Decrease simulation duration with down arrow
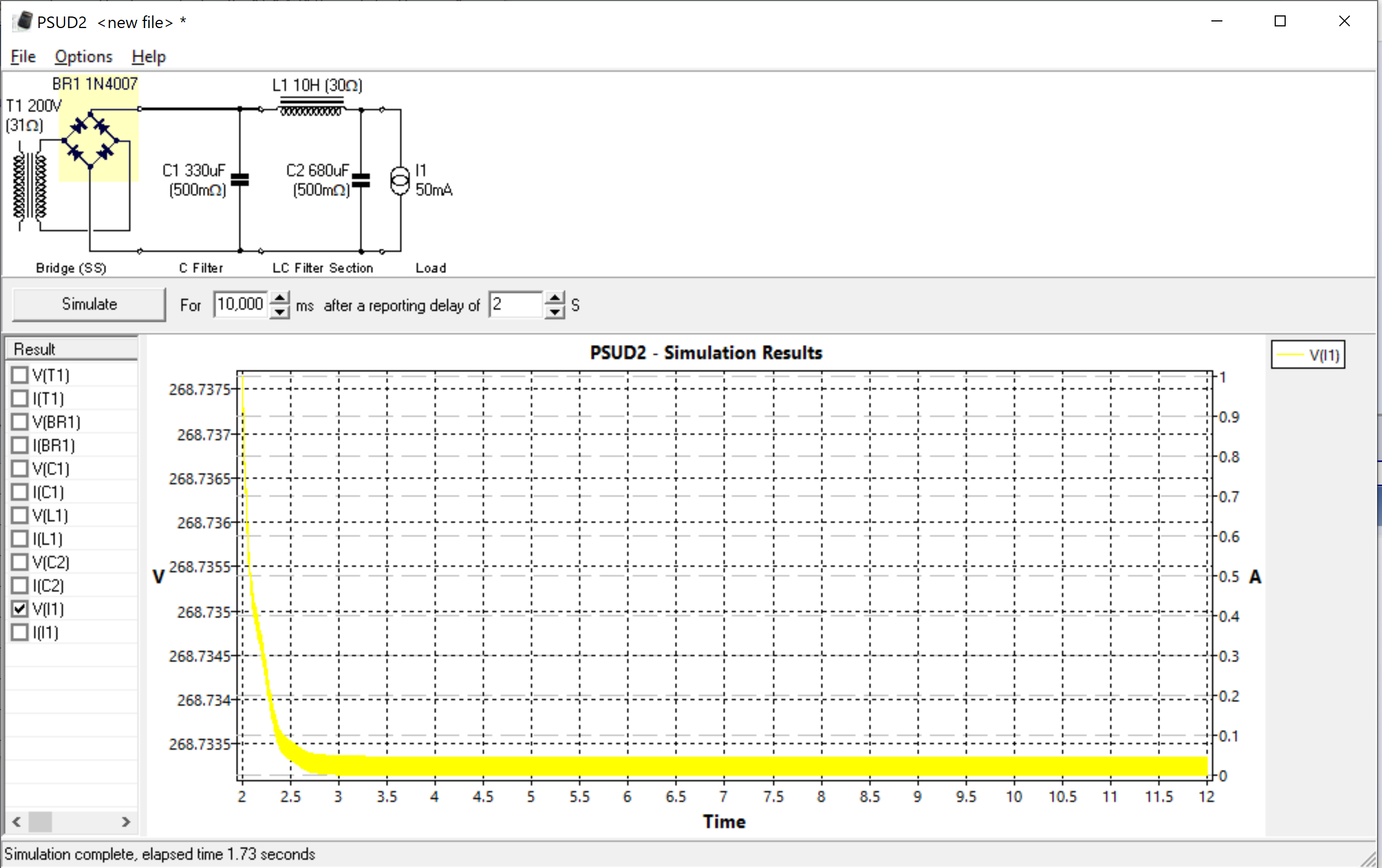This screenshot has width=1382, height=868. click(280, 311)
